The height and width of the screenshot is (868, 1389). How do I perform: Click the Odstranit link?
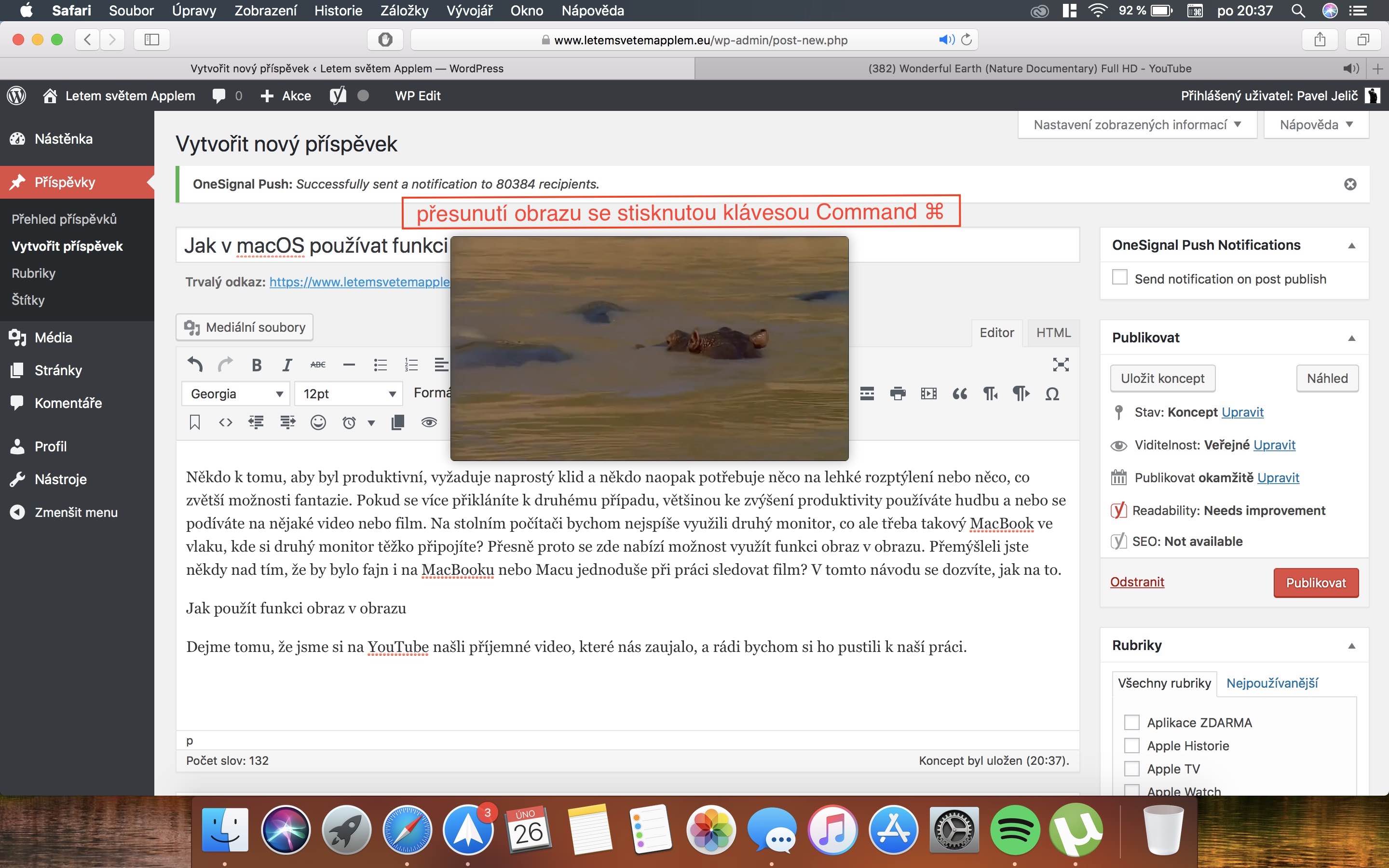click(x=1137, y=582)
